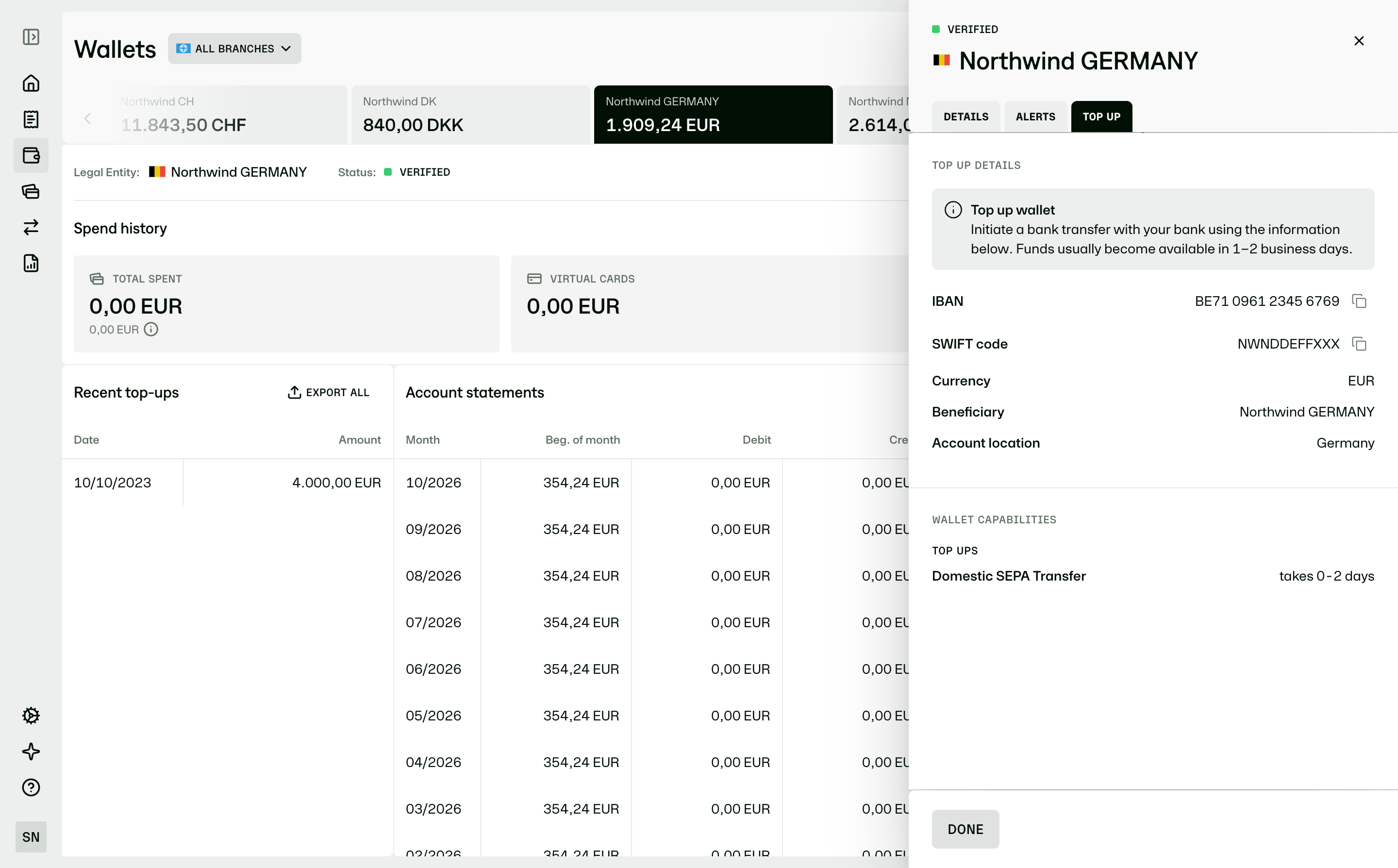Open the transfers arrows icon in sidebar

tap(31, 227)
